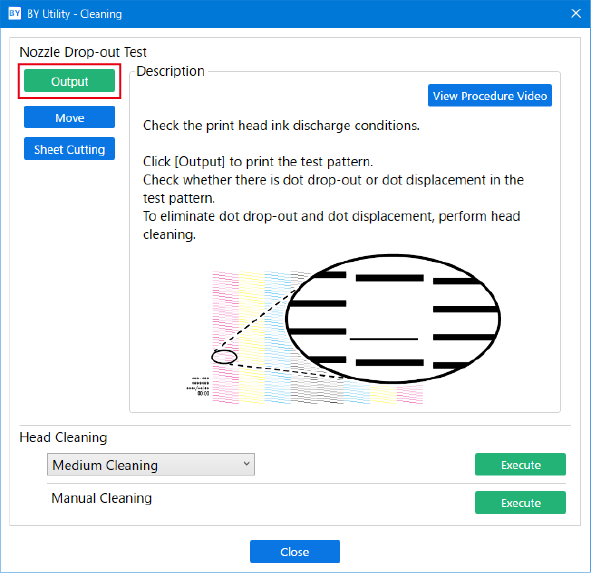The height and width of the screenshot is (573, 591).
Task: Click the yellow column of the test pattern
Action: click(251, 337)
